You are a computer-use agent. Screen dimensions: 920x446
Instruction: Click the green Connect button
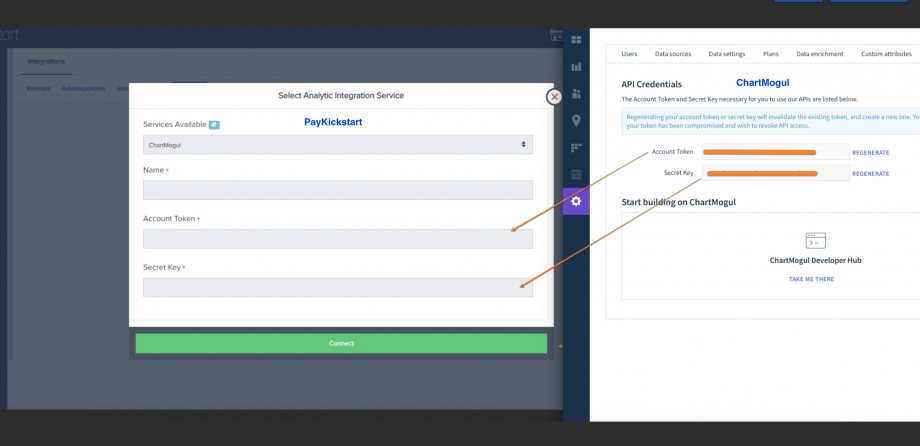(341, 343)
